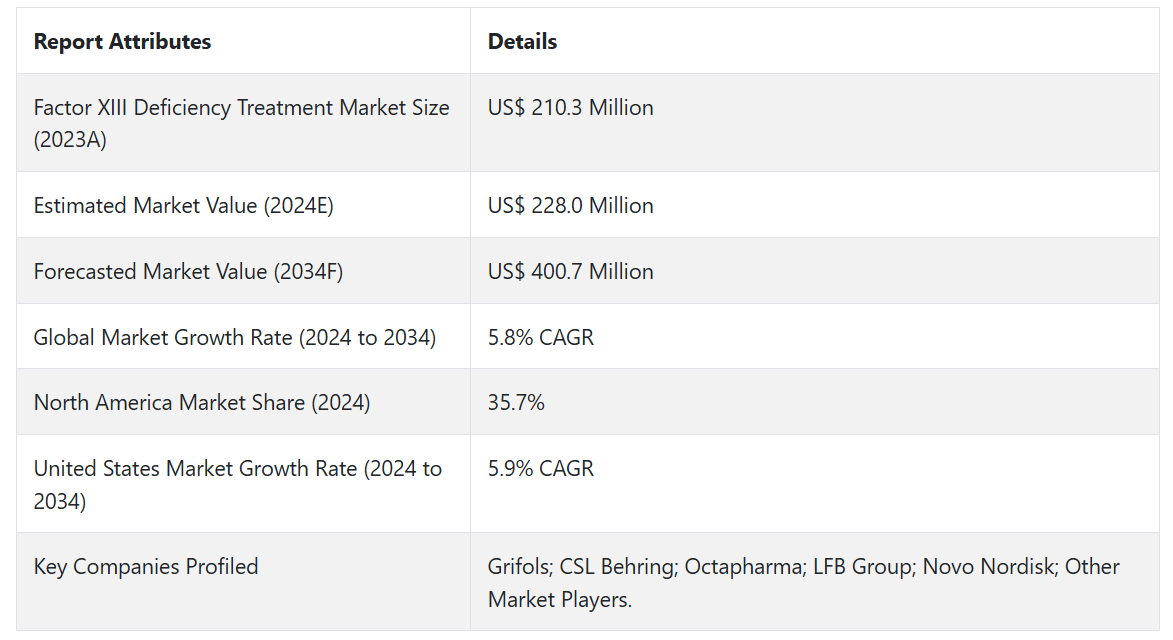
Task: Select the North America Market Share cell
Action: click(201, 403)
